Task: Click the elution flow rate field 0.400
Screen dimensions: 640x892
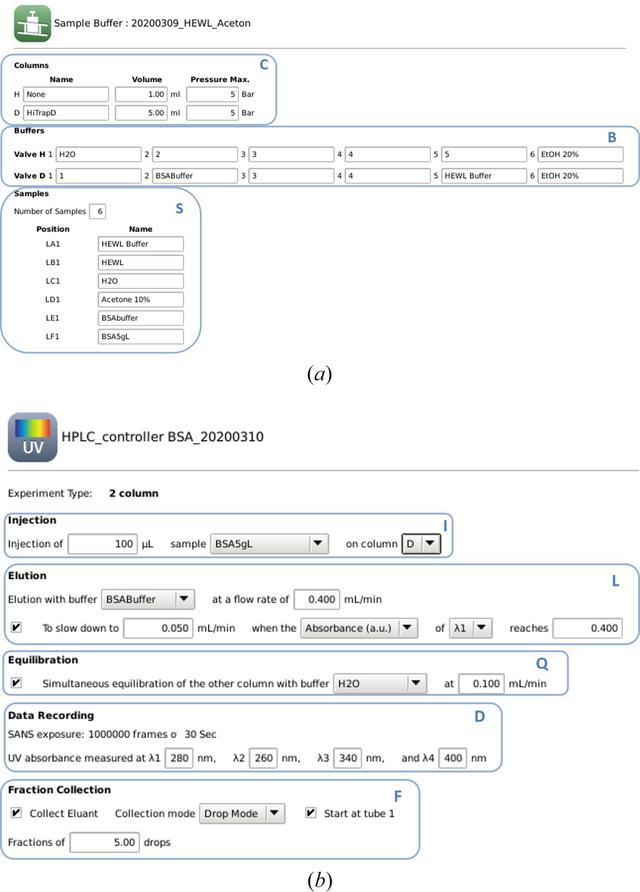Action: pos(317,599)
